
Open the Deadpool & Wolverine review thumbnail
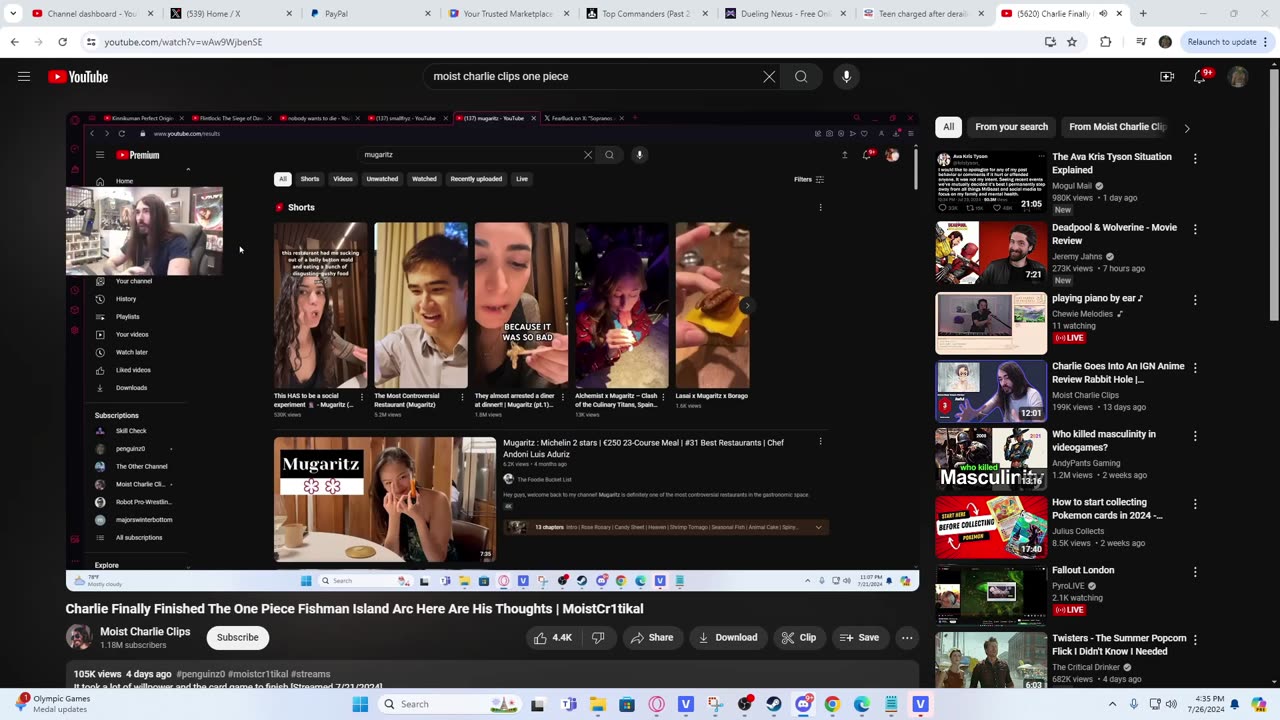click(991, 253)
